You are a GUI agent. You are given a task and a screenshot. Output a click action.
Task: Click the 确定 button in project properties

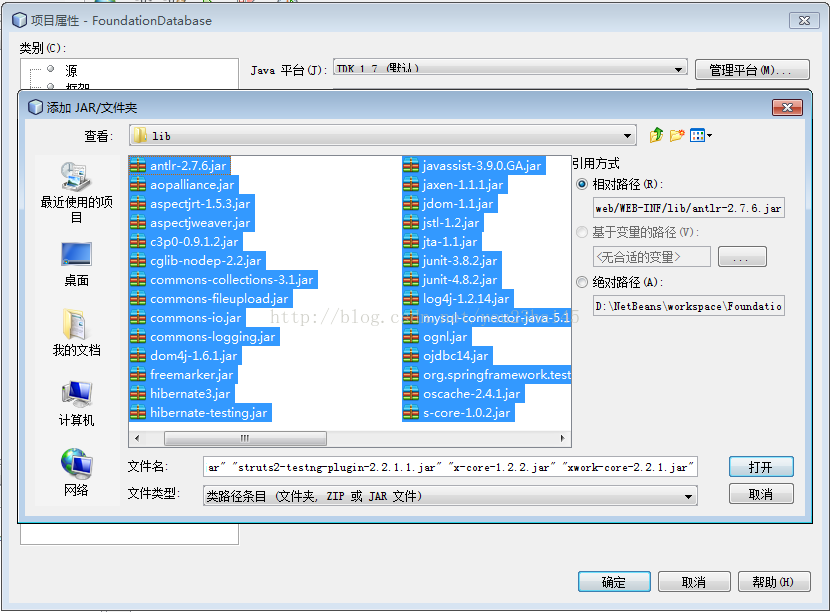(614, 582)
